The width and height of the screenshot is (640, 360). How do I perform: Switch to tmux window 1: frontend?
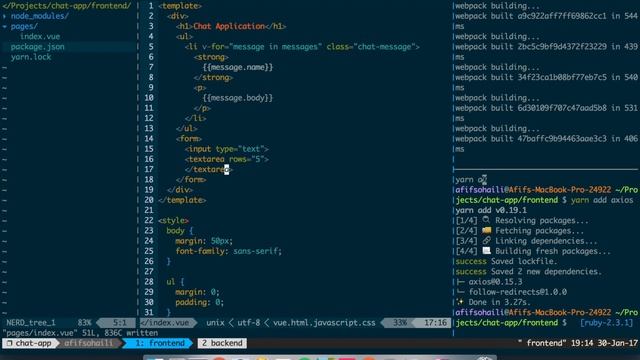coord(160,343)
